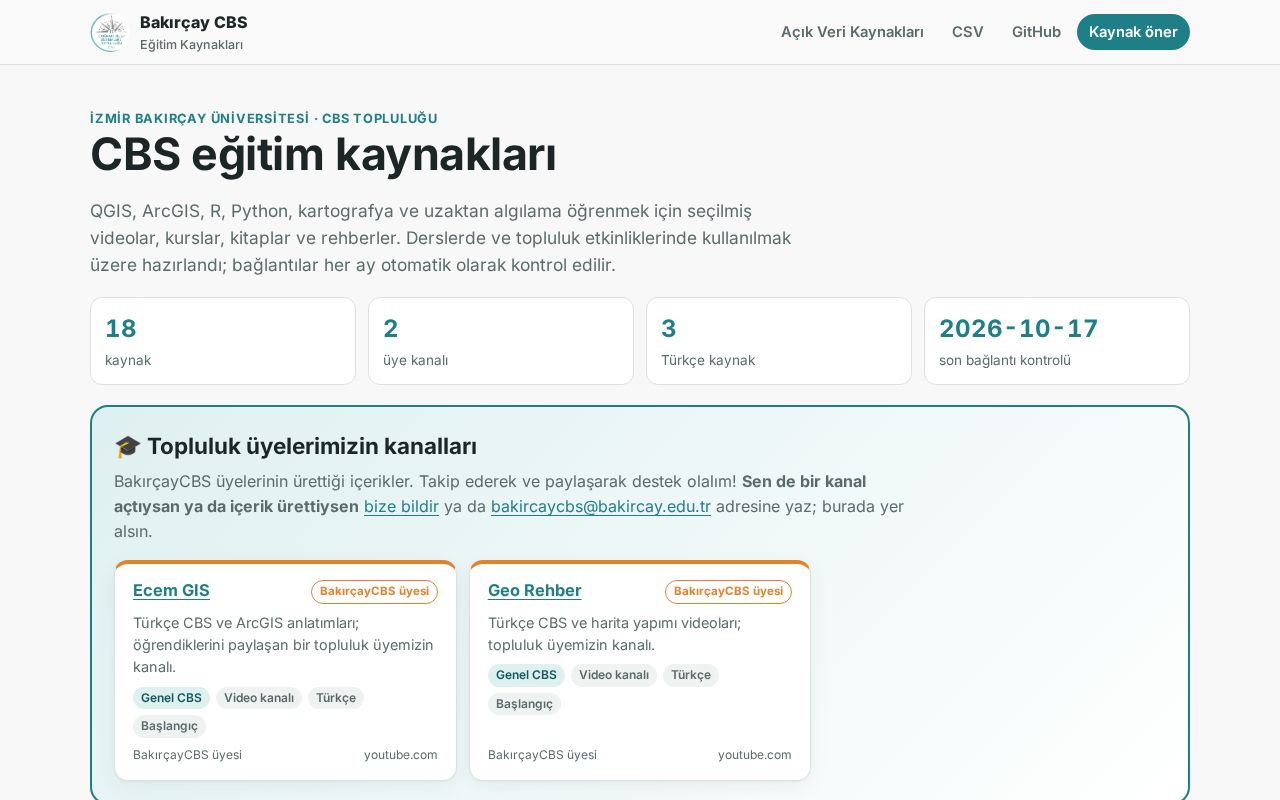Select Türkçe tag on Geo Rehber card

click(x=691, y=675)
